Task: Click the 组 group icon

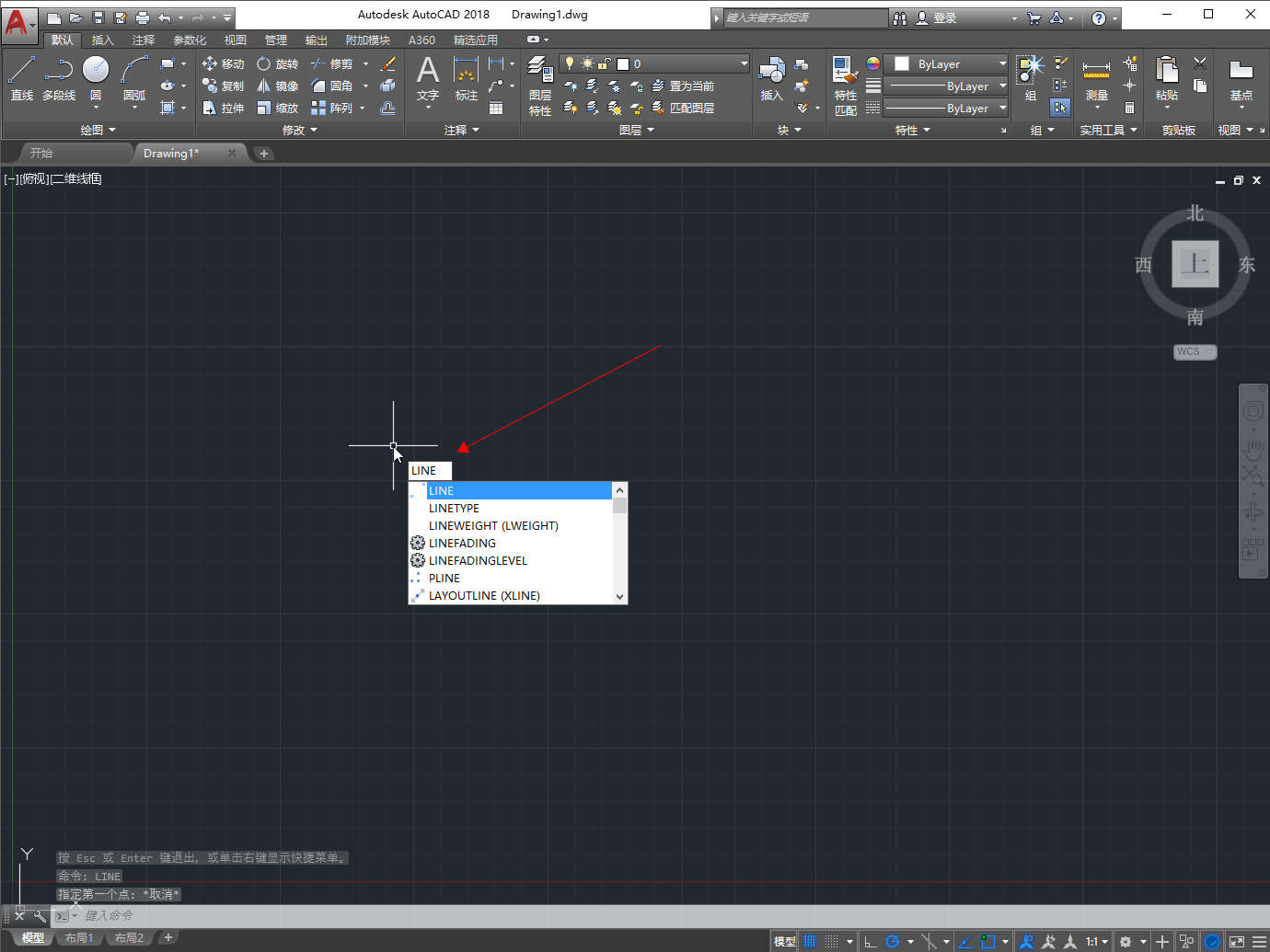Action: 1030,78
